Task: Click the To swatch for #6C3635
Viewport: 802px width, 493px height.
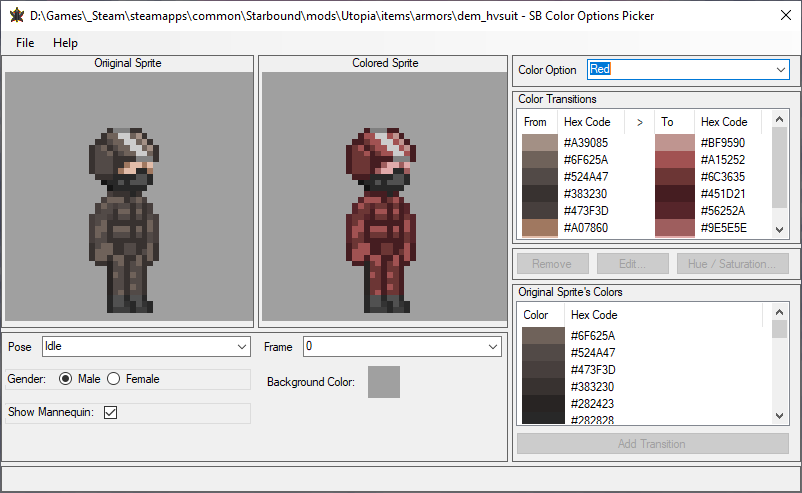Action: tap(675, 177)
